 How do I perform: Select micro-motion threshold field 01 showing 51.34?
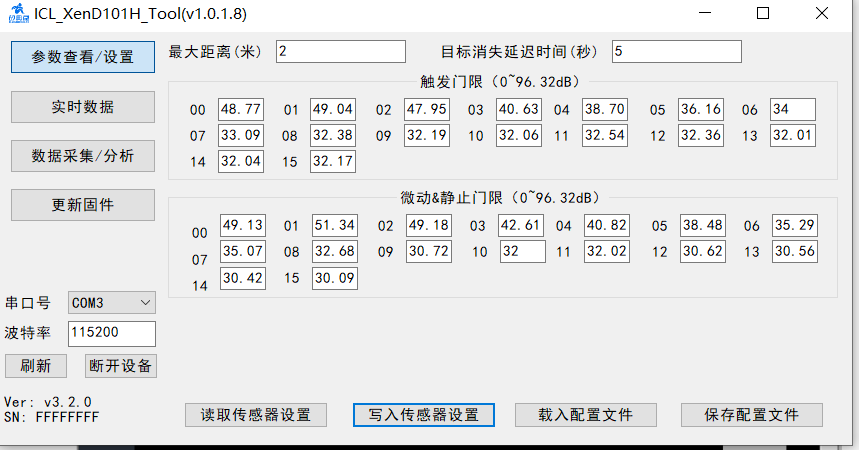[x=334, y=226]
